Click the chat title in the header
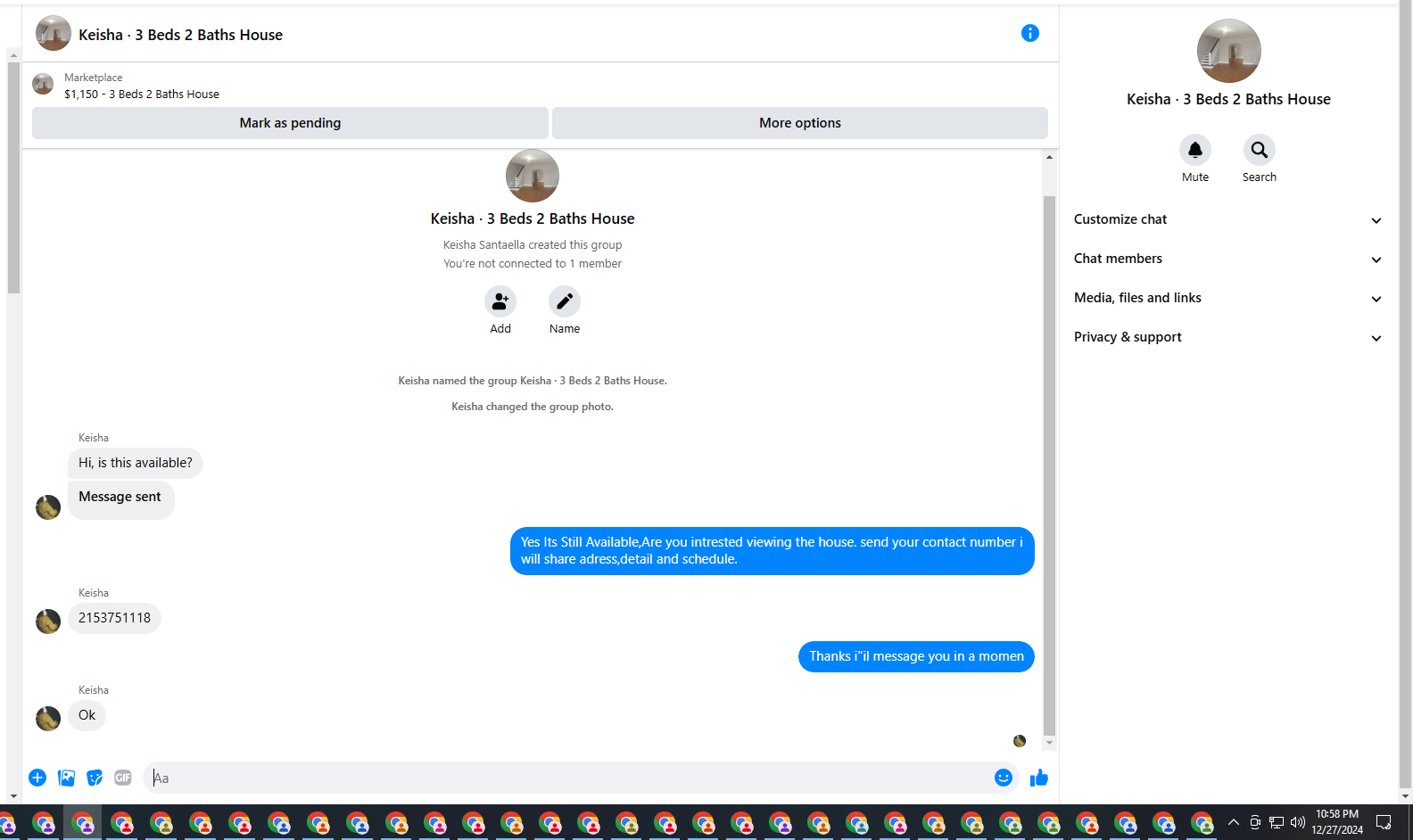The image size is (1413, 840). (180, 35)
